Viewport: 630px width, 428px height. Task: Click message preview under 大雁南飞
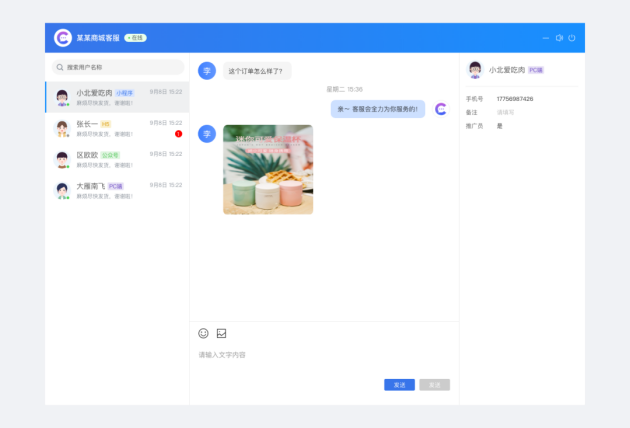pyautogui.click(x=104, y=196)
